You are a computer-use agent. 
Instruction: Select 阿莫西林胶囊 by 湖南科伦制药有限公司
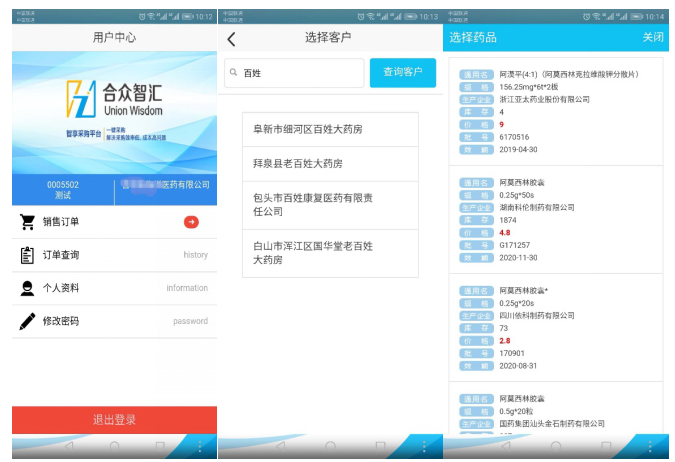(x=555, y=220)
